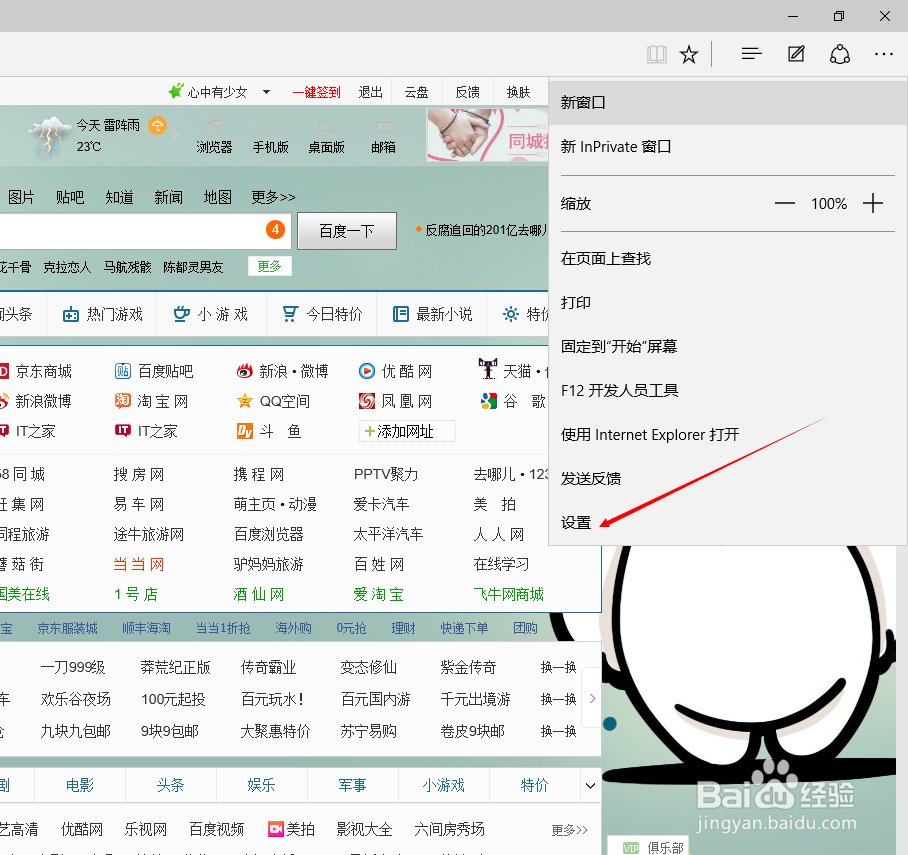Open 百度贴吧 site link
908x855 pixels.
point(154,371)
